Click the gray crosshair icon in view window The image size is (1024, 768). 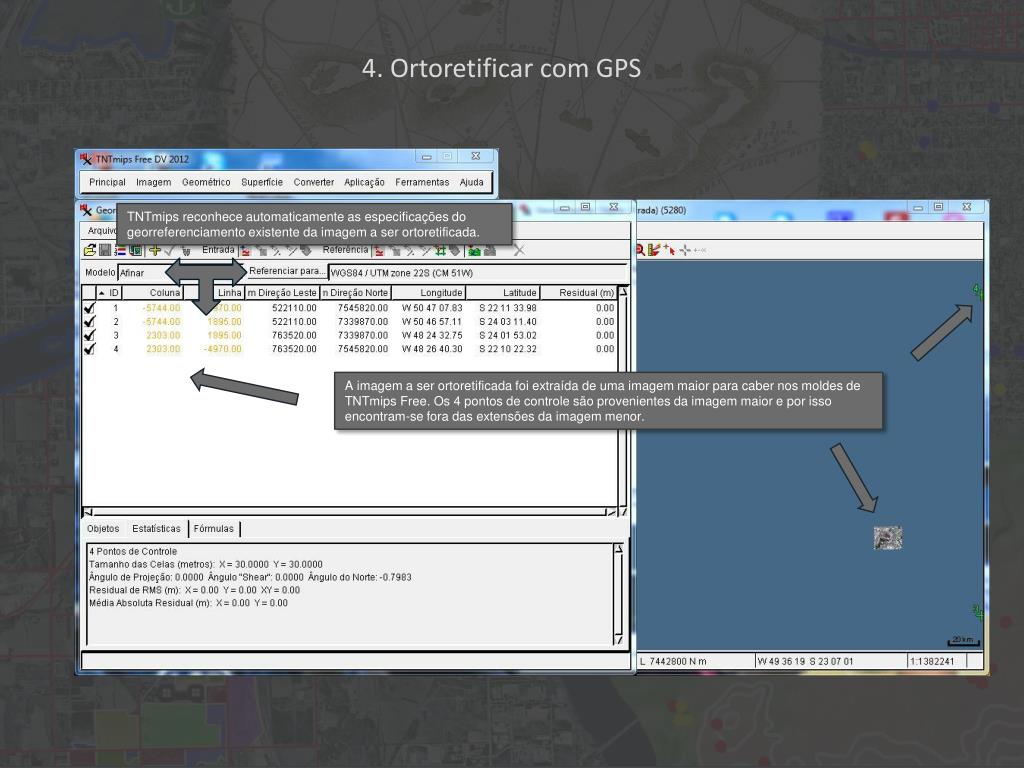click(684, 249)
